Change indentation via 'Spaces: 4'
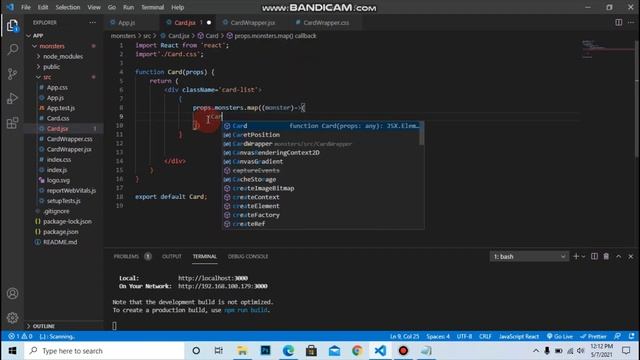 (438, 336)
